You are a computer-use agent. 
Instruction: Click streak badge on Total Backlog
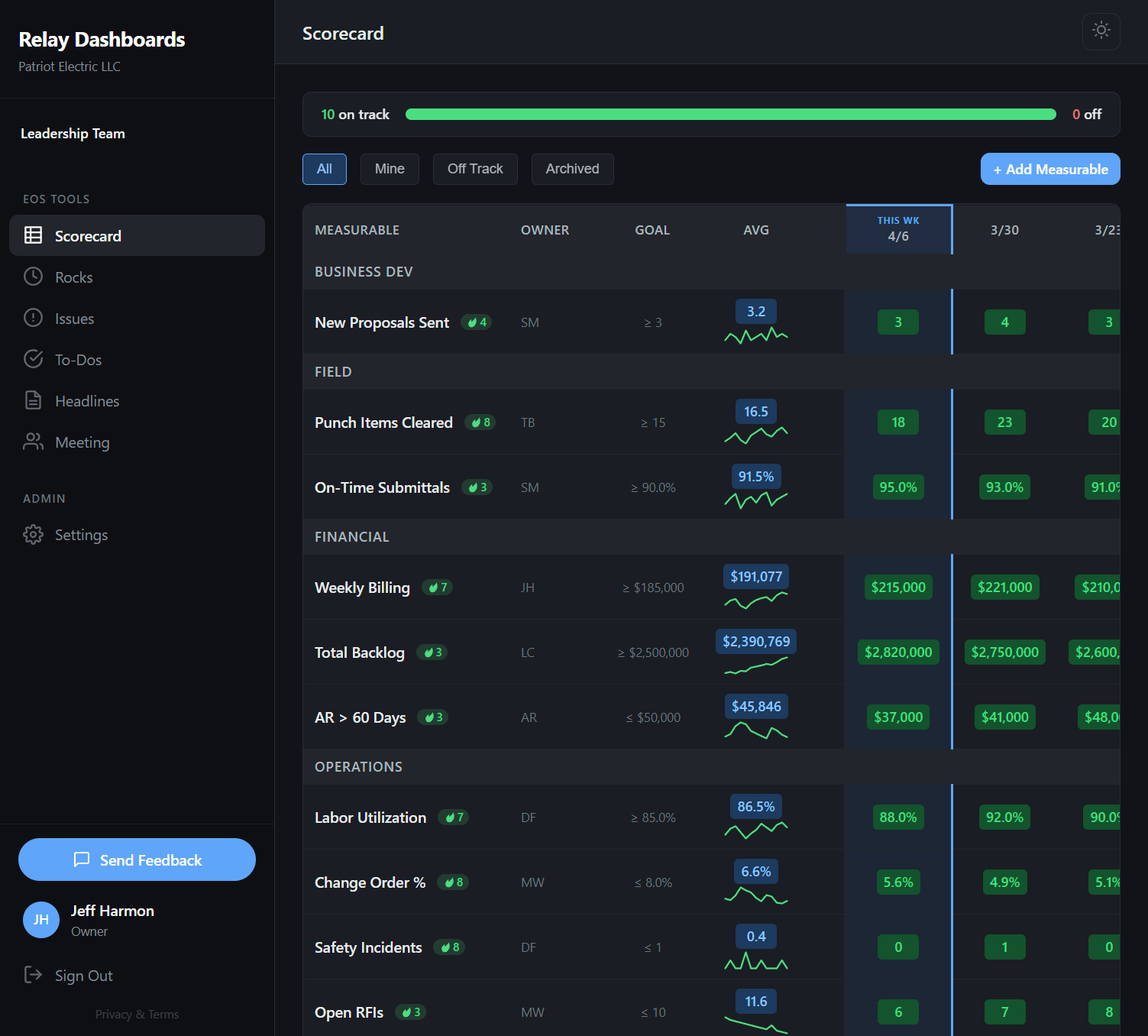pyautogui.click(x=432, y=652)
